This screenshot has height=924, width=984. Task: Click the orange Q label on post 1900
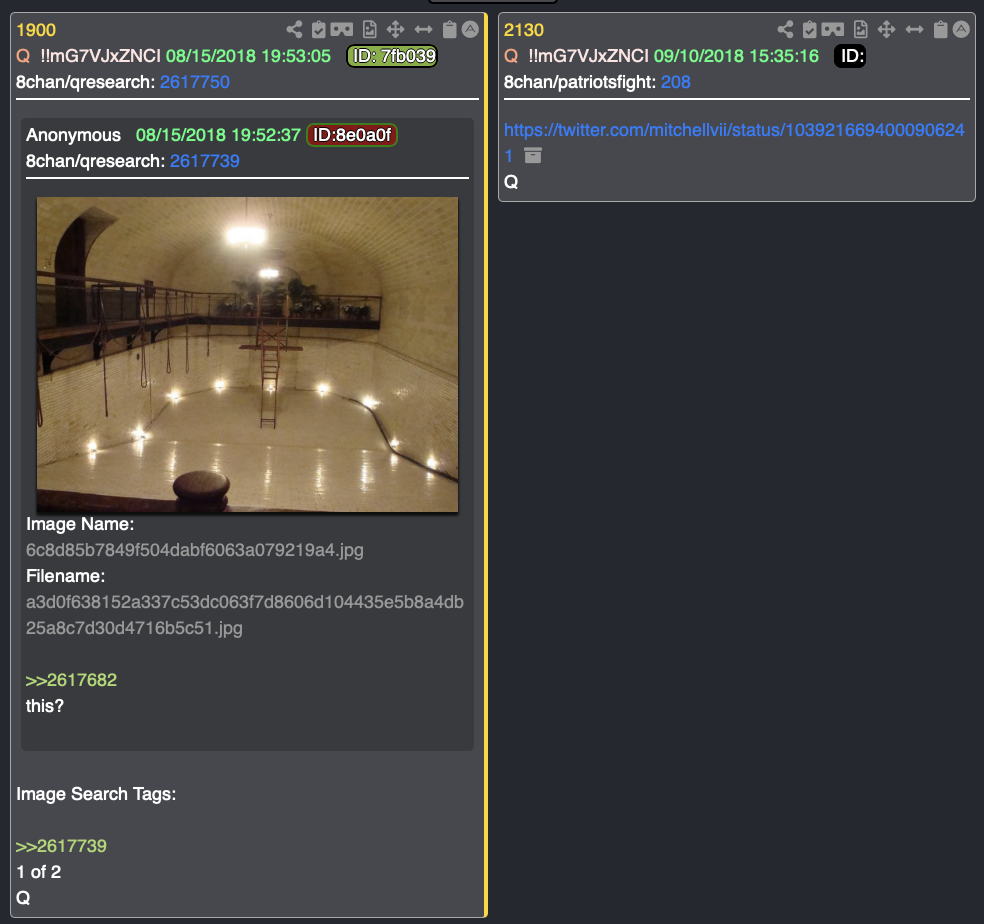coord(23,56)
